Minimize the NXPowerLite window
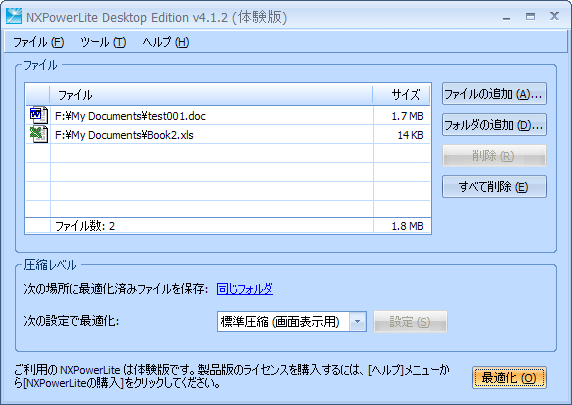 point(506,17)
